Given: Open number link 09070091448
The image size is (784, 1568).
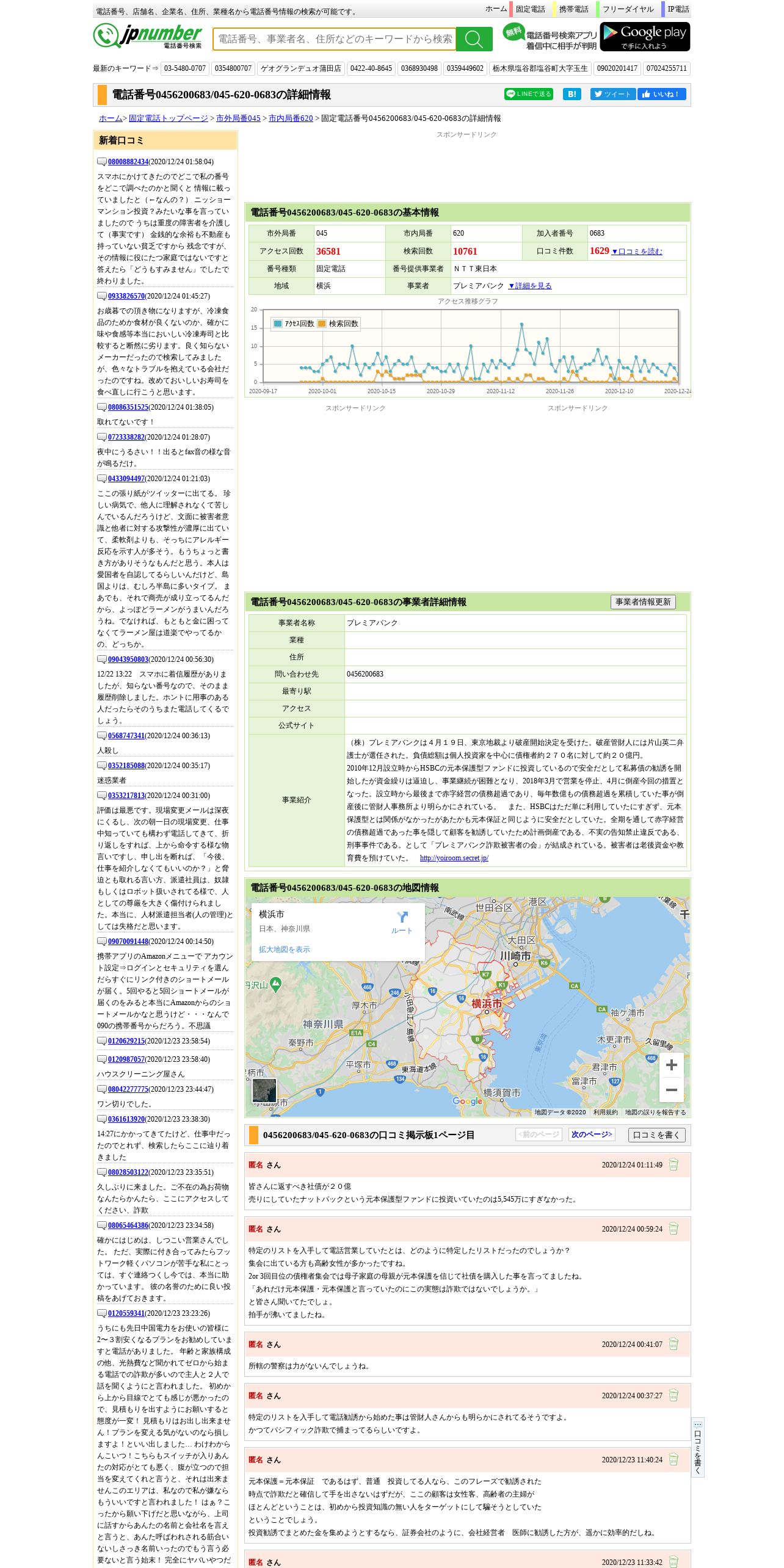Looking at the screenshot, I should click(x=128, y=942).
